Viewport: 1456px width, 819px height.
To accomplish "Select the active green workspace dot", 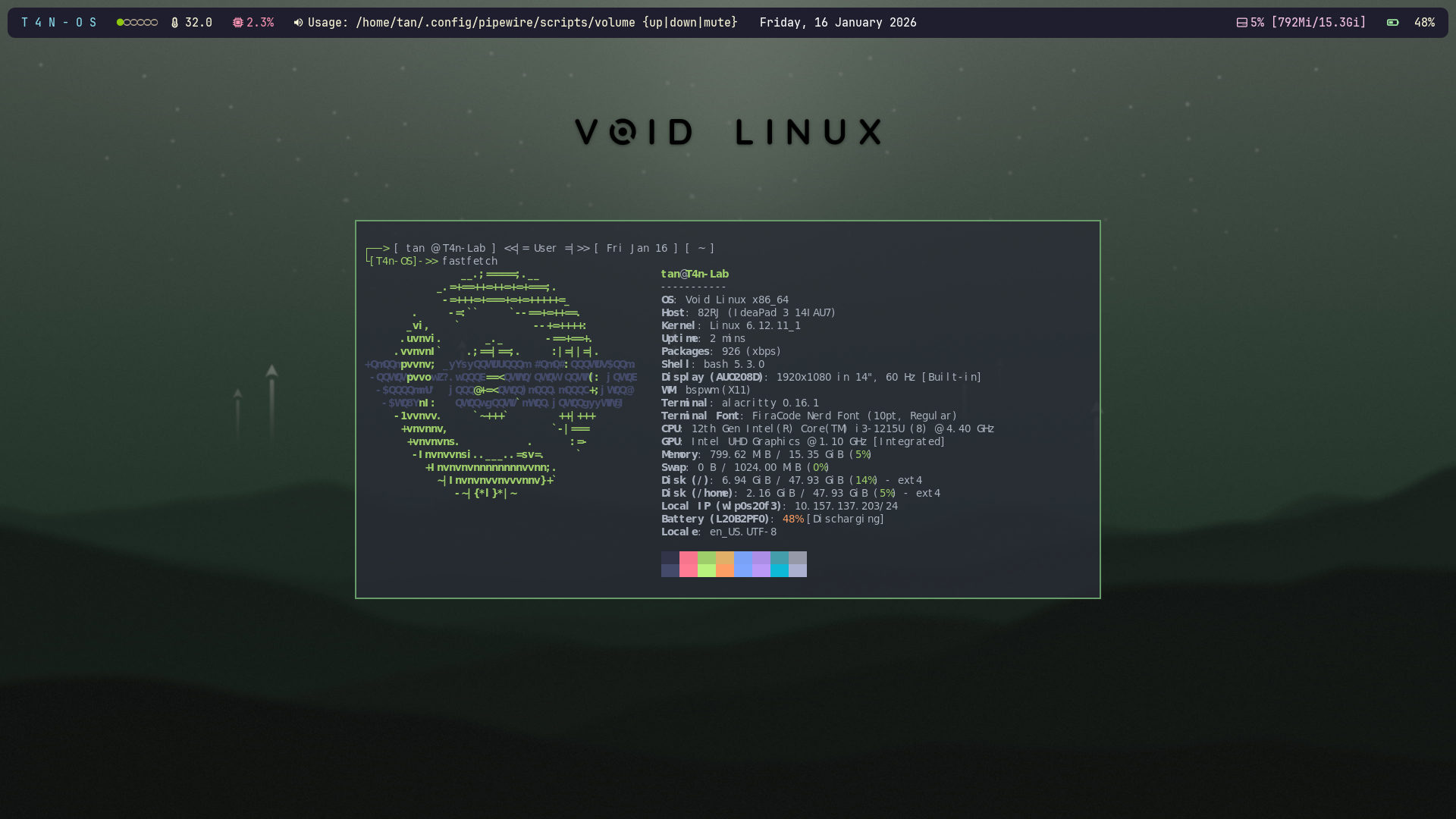I will (120, 22).
